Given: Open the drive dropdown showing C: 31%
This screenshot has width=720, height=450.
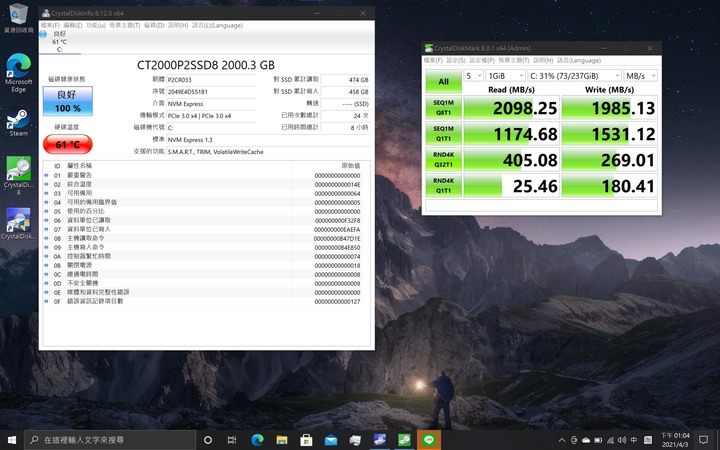Looking at the screenshot, I should pos(574,75).
